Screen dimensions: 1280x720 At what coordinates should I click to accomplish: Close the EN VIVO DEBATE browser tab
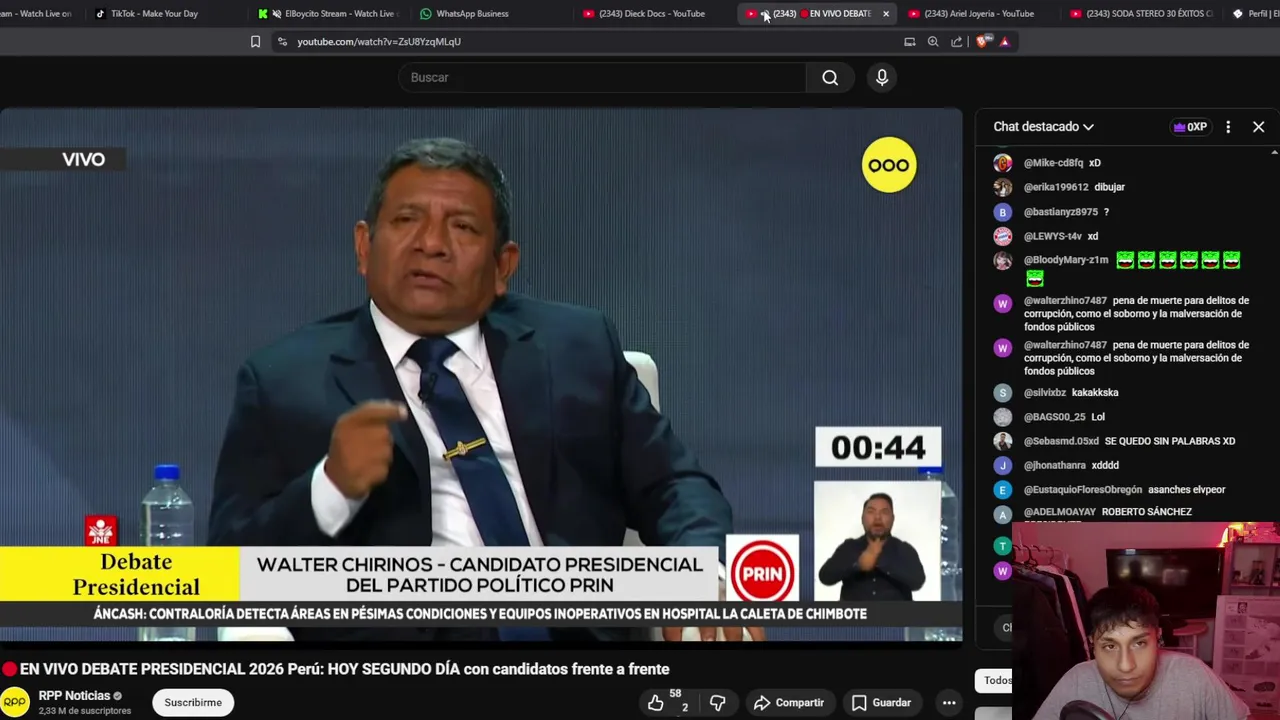pyautogui.click(x=885, y=14)
